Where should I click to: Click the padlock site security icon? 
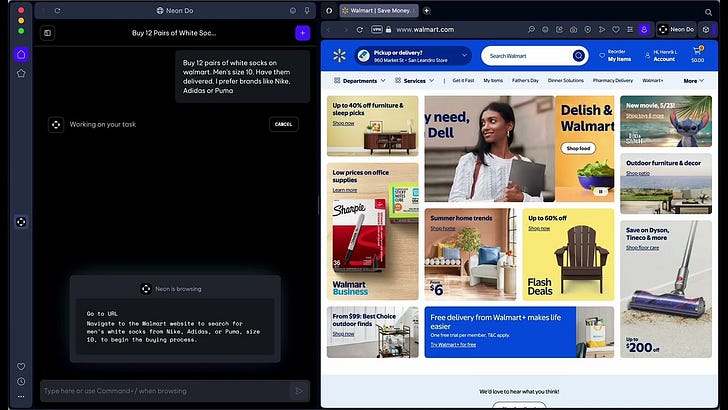pyautogui.click(x=388, y=30)
